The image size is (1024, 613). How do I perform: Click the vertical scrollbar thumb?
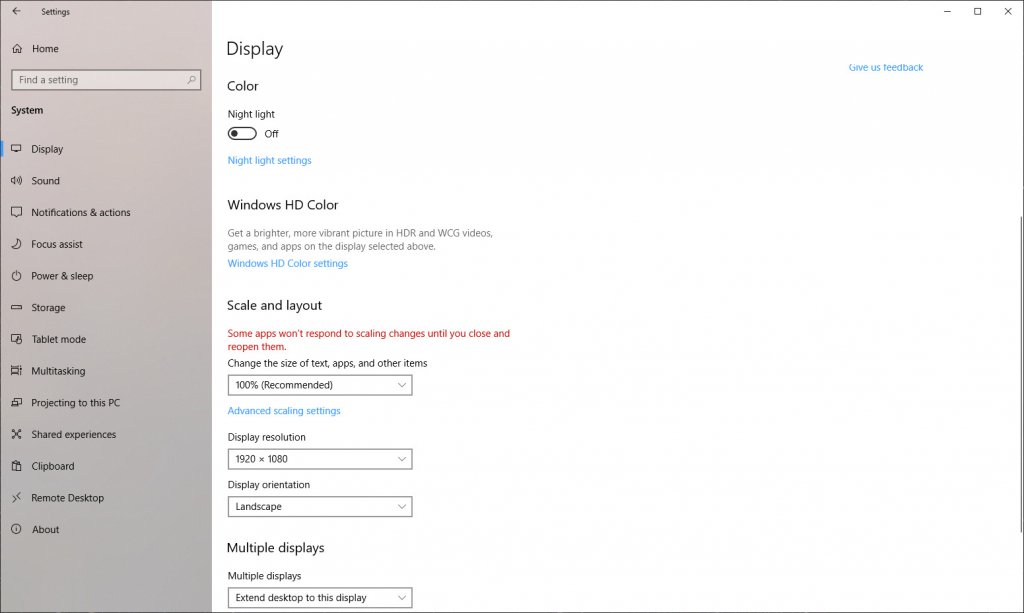[1021, 373]
